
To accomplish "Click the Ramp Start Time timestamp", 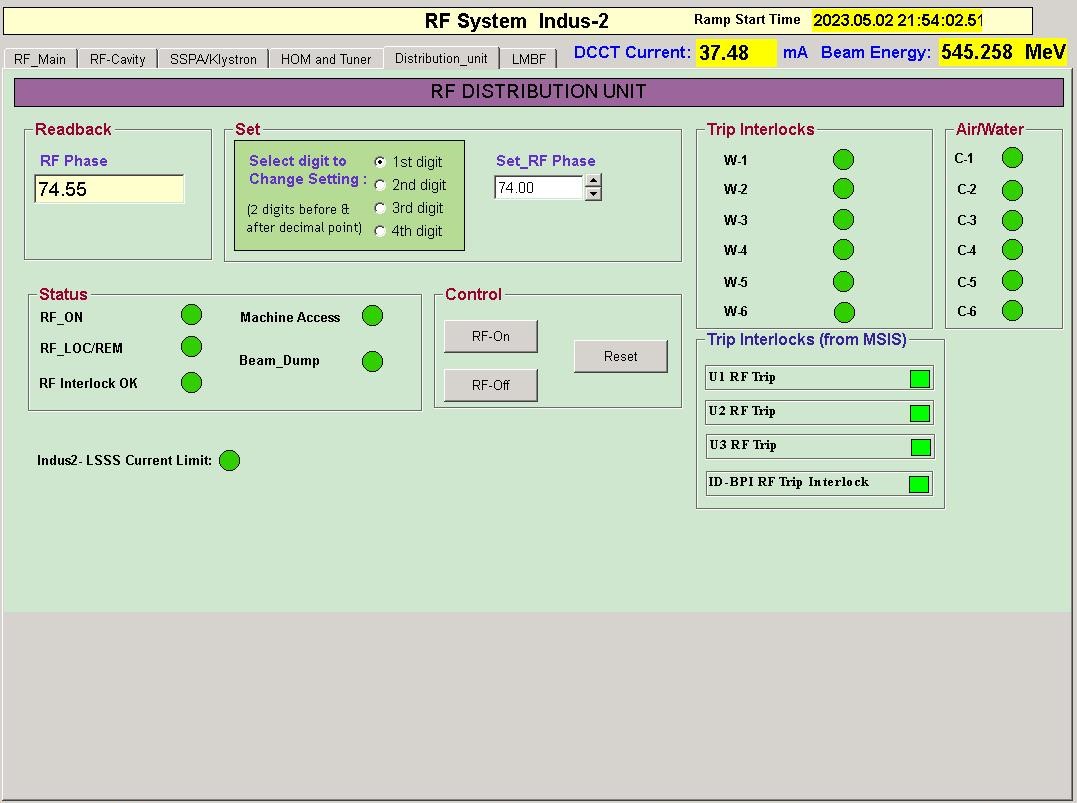I will coord(898,20).
